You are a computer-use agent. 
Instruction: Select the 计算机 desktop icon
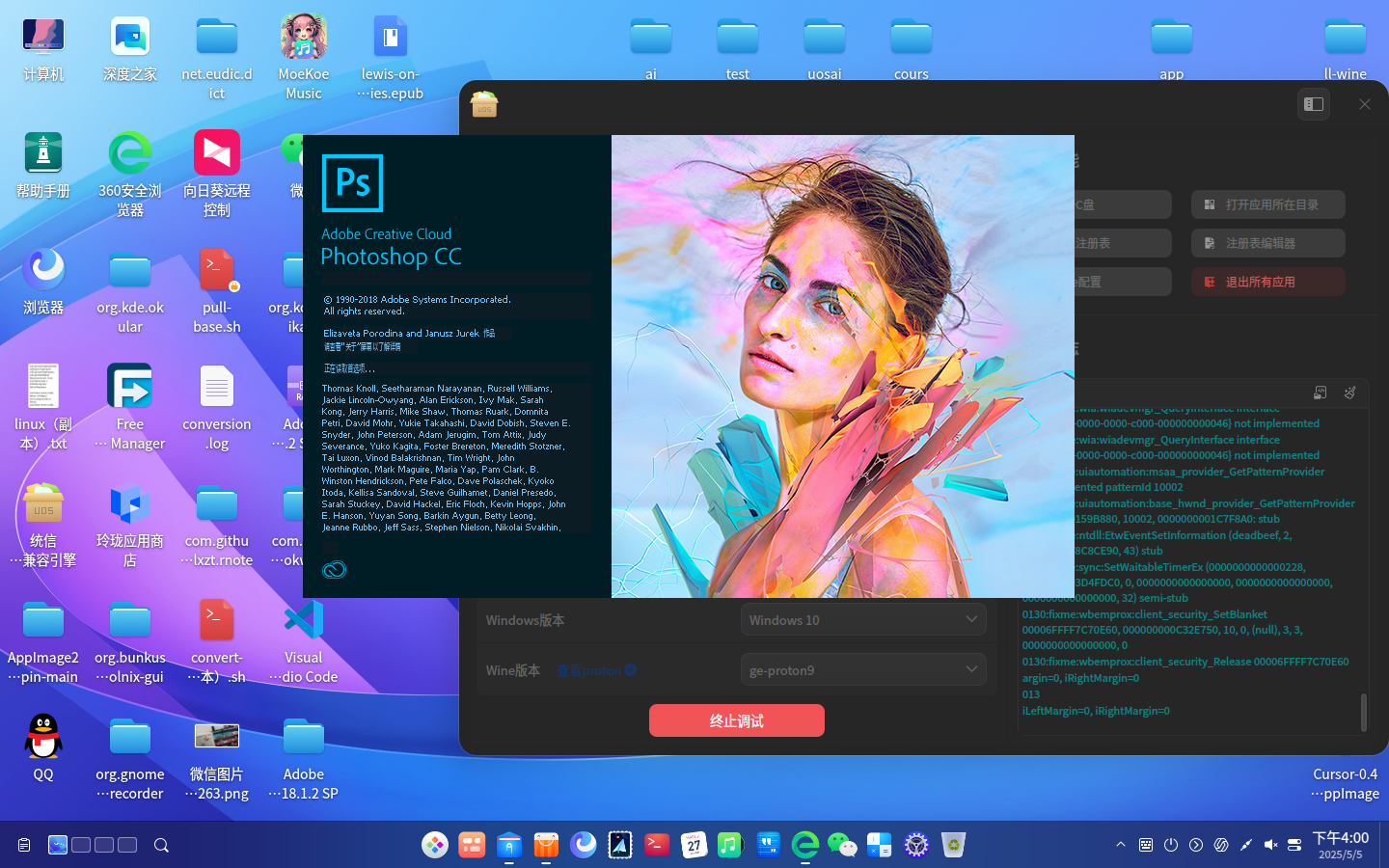point(43,48)
